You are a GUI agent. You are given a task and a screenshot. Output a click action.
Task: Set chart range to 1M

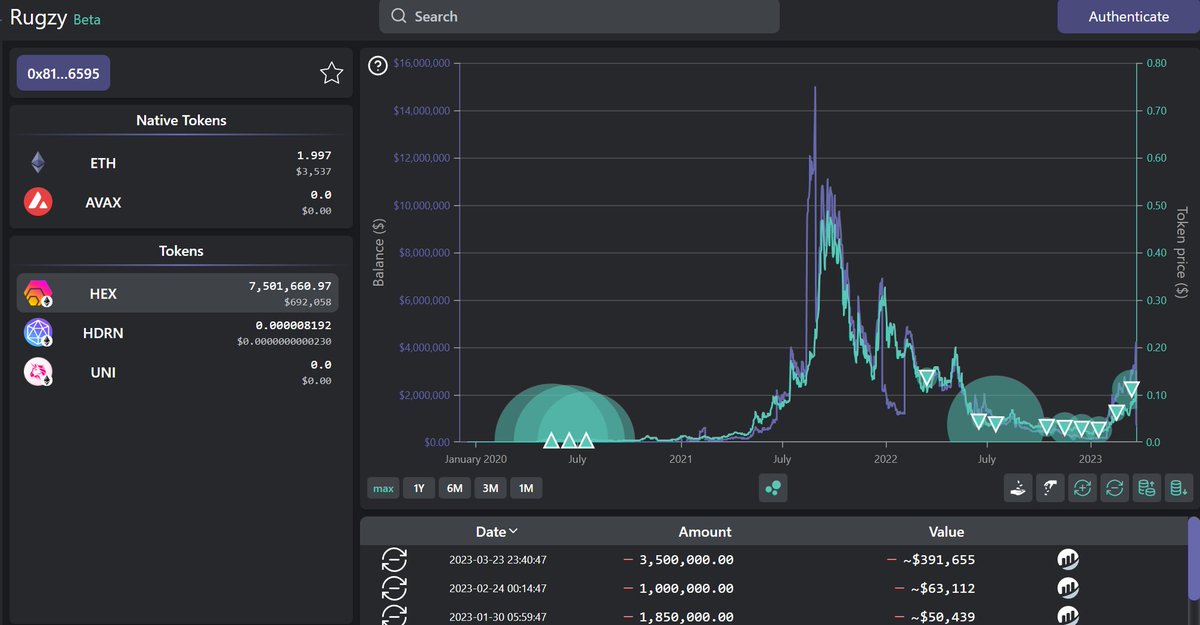(x=526, y=488)
